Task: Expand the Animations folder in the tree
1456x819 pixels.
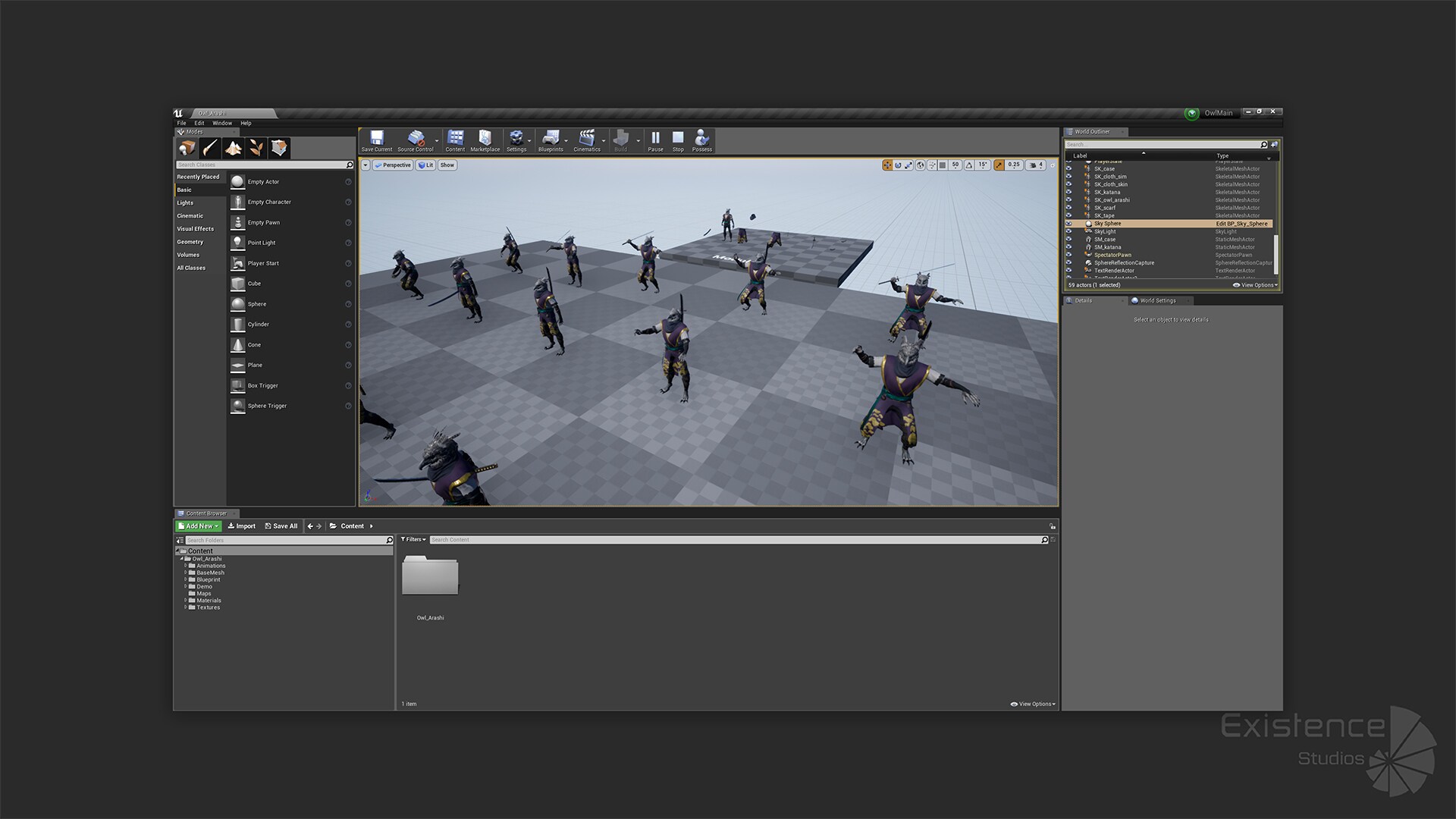Action: (x=186, y=566)
